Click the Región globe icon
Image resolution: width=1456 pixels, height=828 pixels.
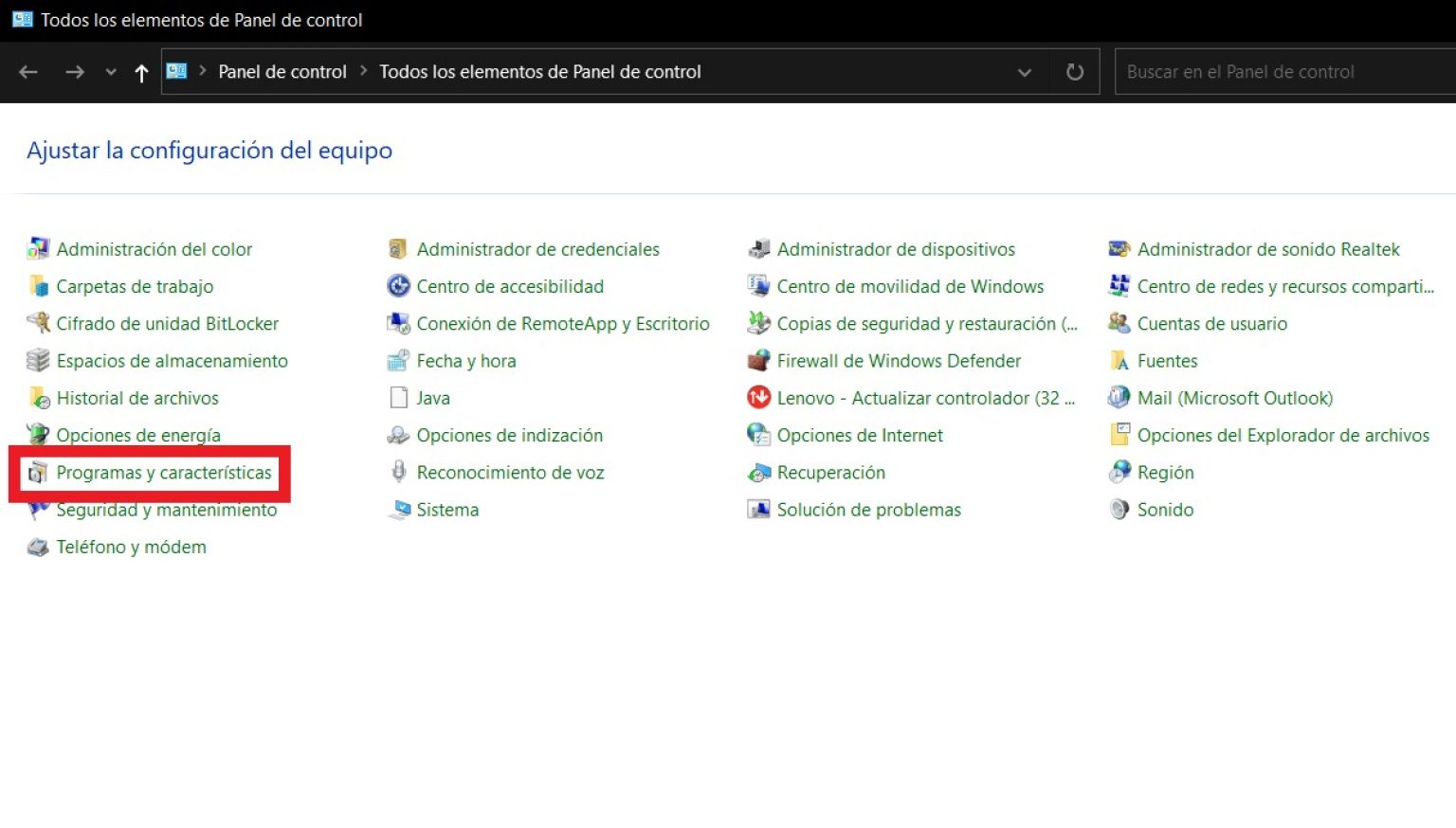(x=1119, y=472)
